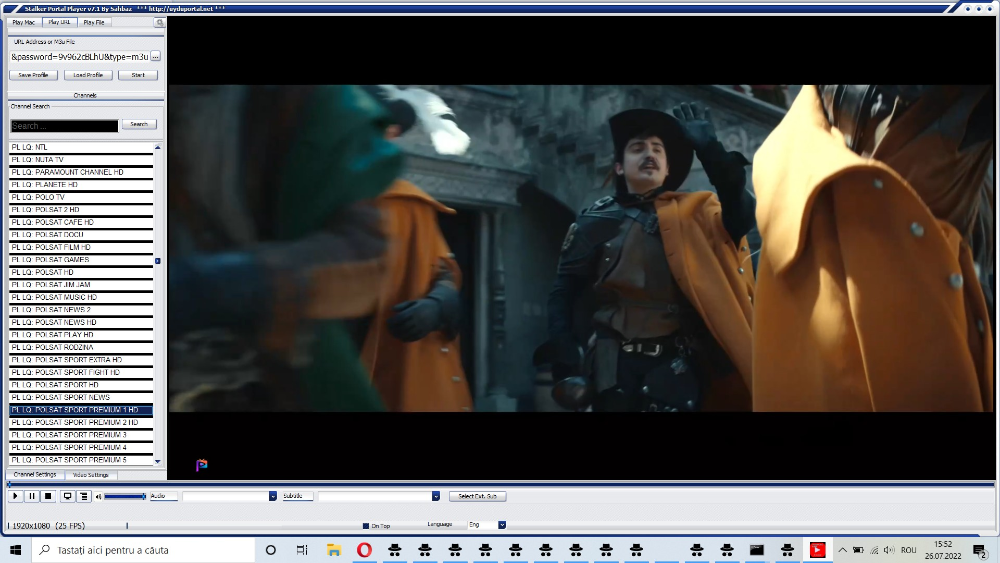Screen dimensions: 1000x563
Task: Click the magnifier icon beside Play File
Action: [x=159, y=22]
